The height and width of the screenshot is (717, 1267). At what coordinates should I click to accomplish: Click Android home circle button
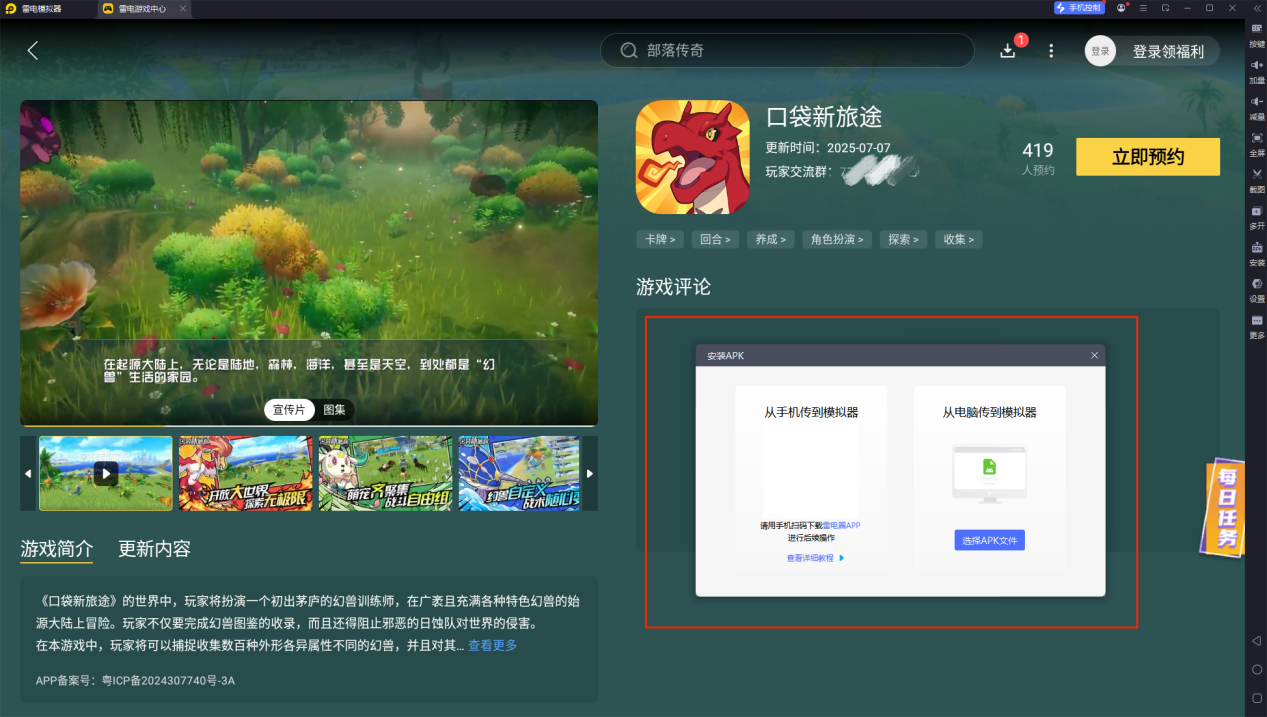(x=1257, y=669)
